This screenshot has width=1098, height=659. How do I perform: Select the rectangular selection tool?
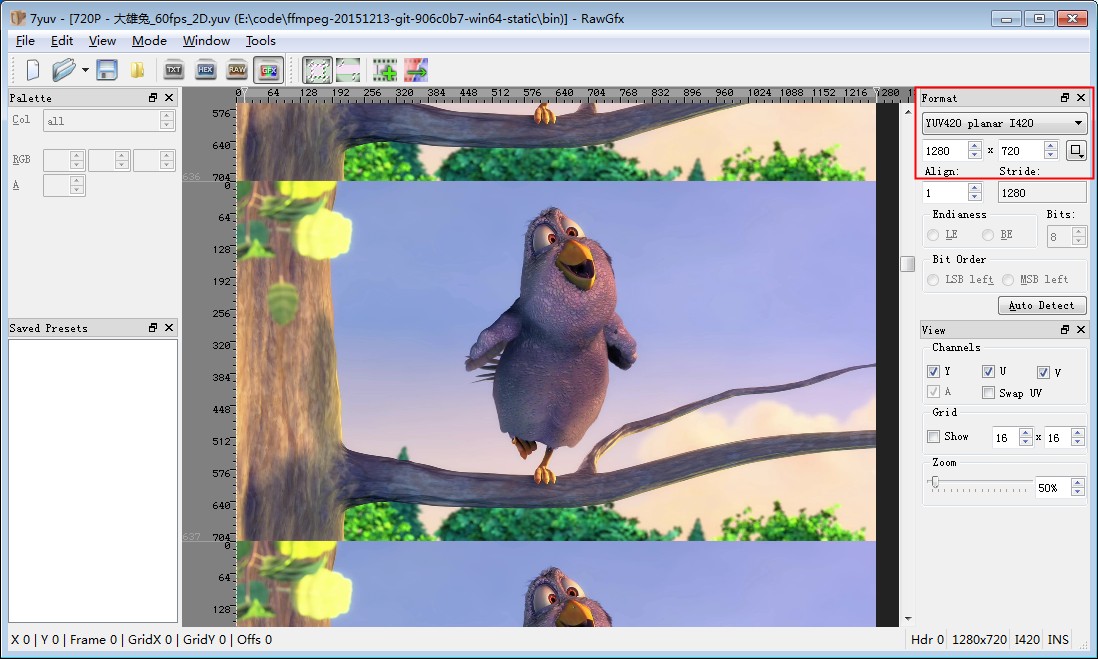[317, 70]
